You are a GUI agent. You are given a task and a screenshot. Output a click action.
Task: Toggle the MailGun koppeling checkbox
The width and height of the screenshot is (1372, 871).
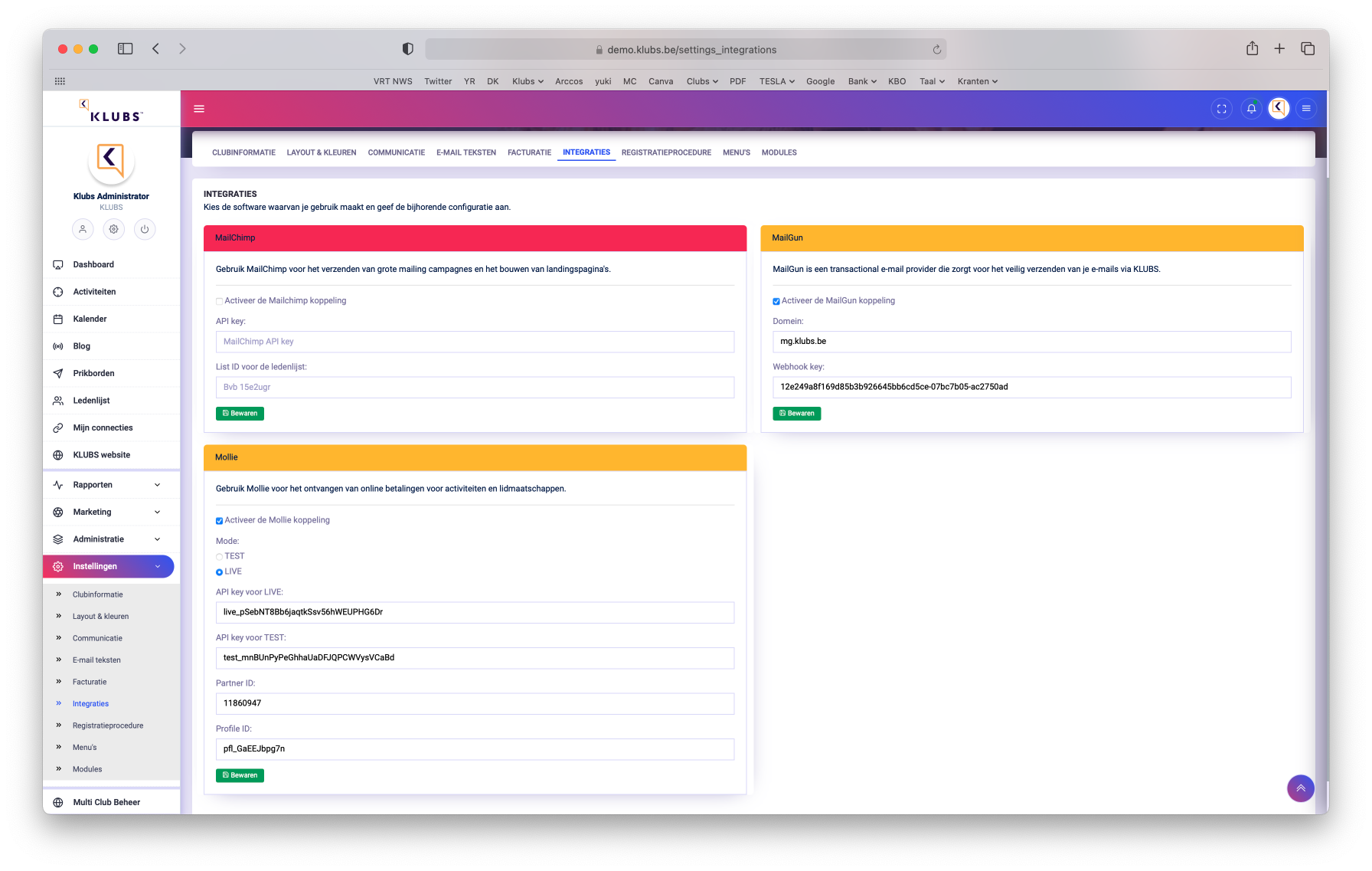(776, 301)
